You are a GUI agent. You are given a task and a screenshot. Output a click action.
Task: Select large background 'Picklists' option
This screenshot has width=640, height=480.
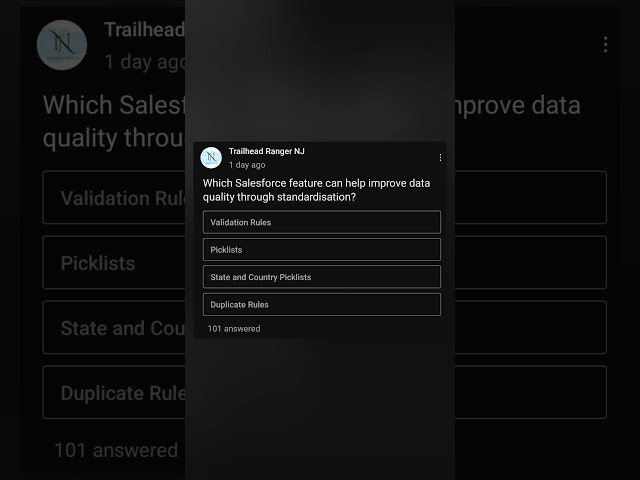(x=114, y=262)
